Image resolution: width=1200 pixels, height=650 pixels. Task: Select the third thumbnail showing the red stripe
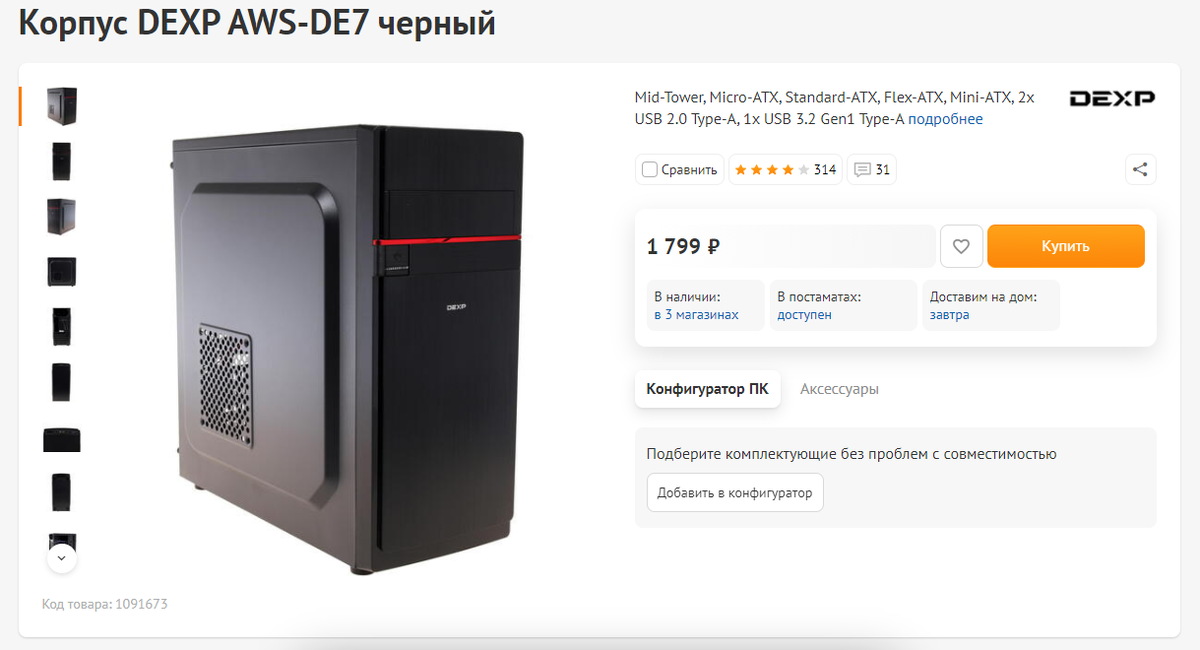pos(62,216)
